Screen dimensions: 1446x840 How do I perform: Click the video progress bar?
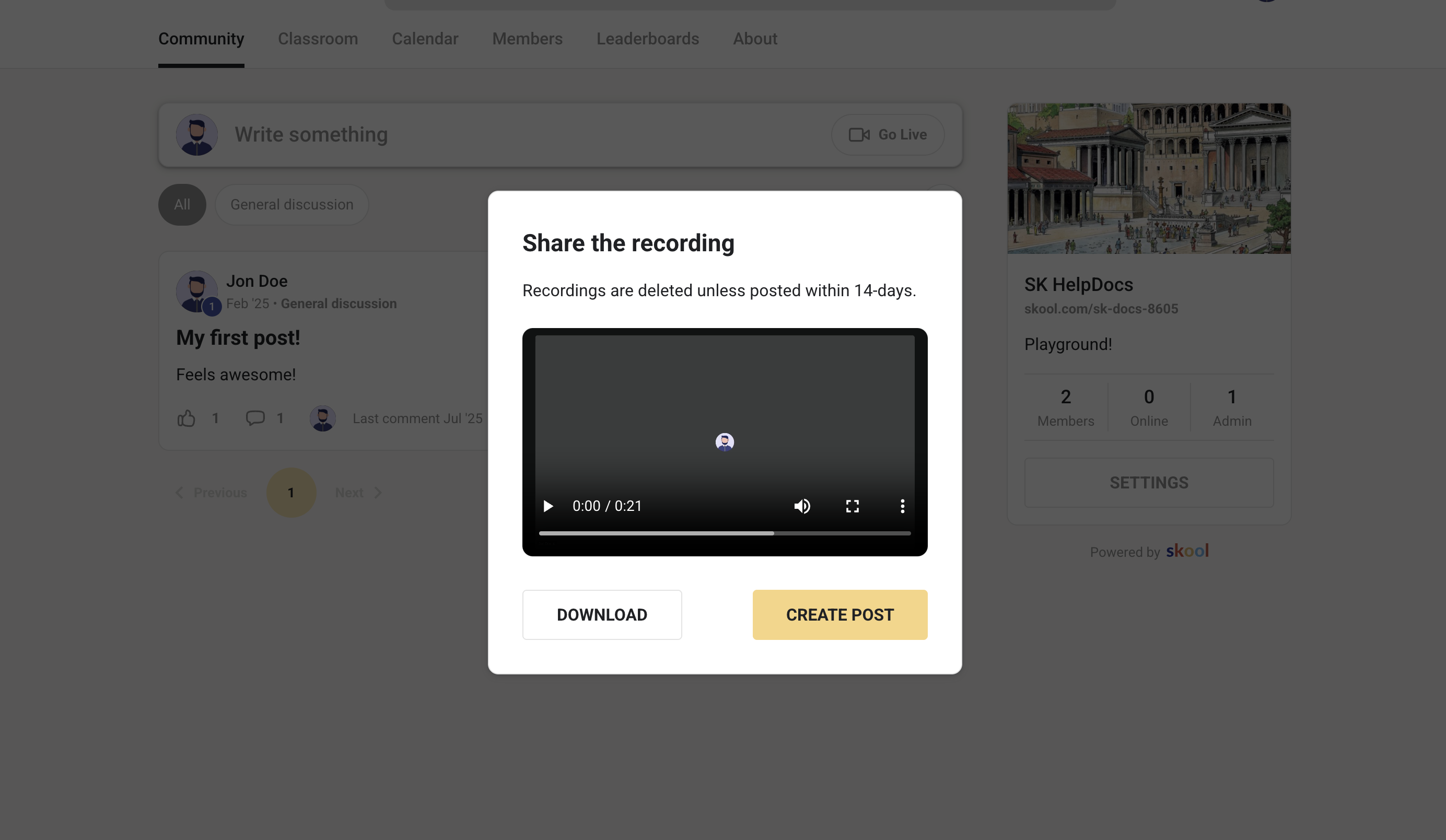[x=724, y=533]
